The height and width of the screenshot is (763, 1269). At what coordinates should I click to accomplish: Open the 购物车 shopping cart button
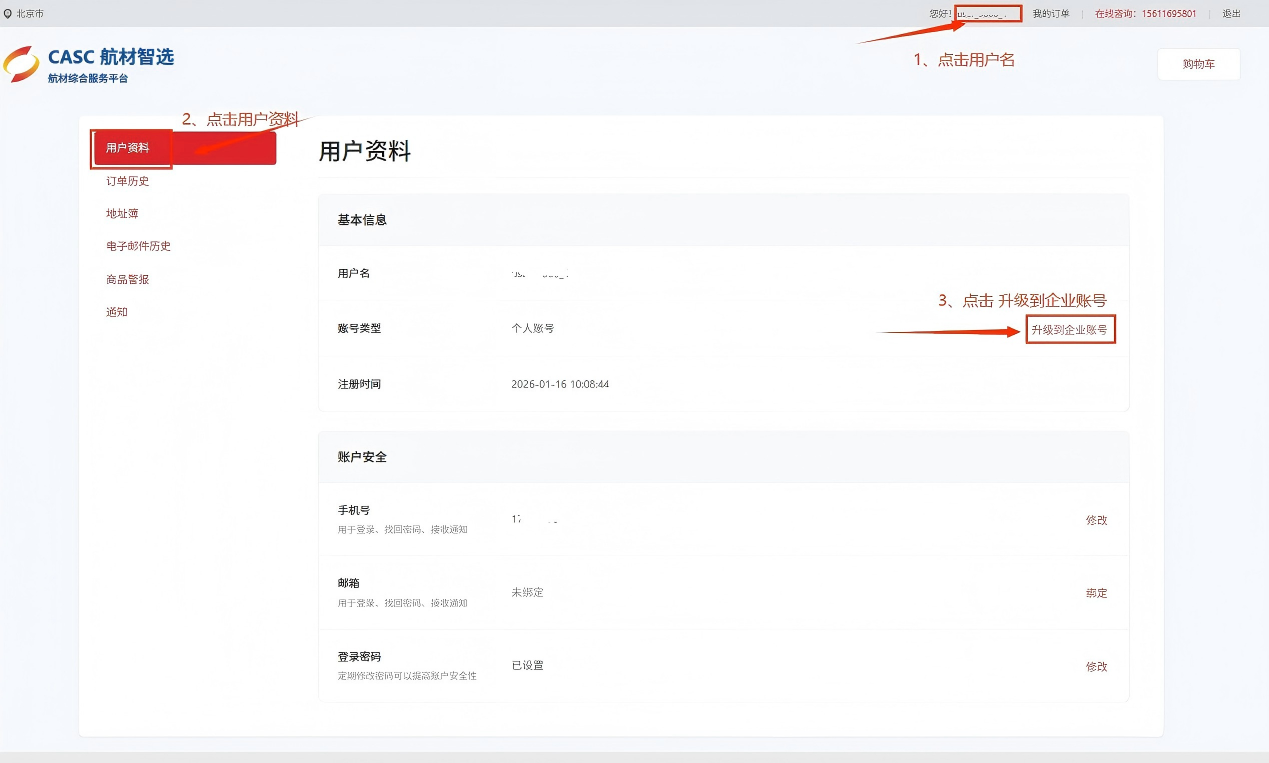tap(1198, 64)
